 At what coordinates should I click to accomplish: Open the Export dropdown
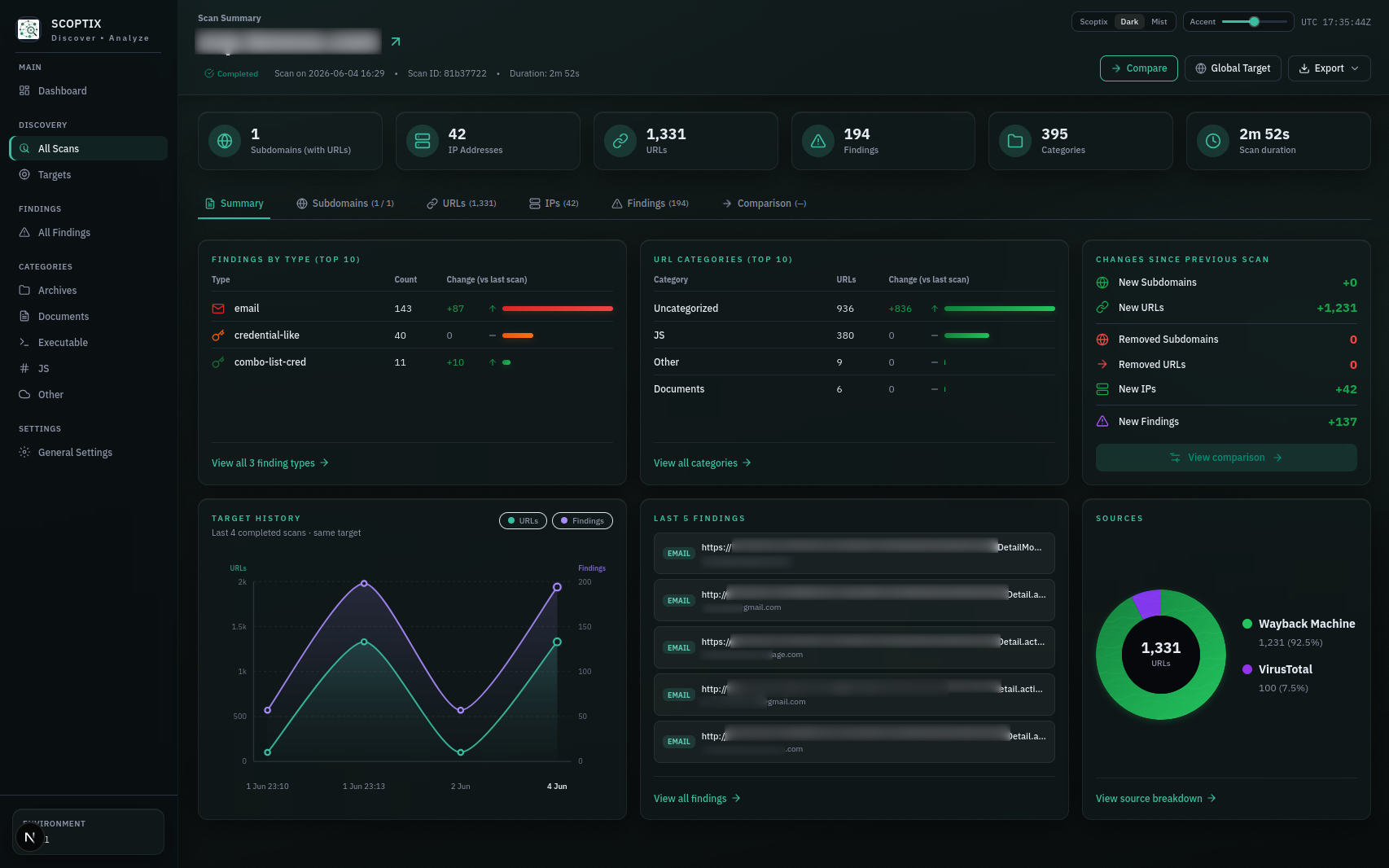point(1329,68)
